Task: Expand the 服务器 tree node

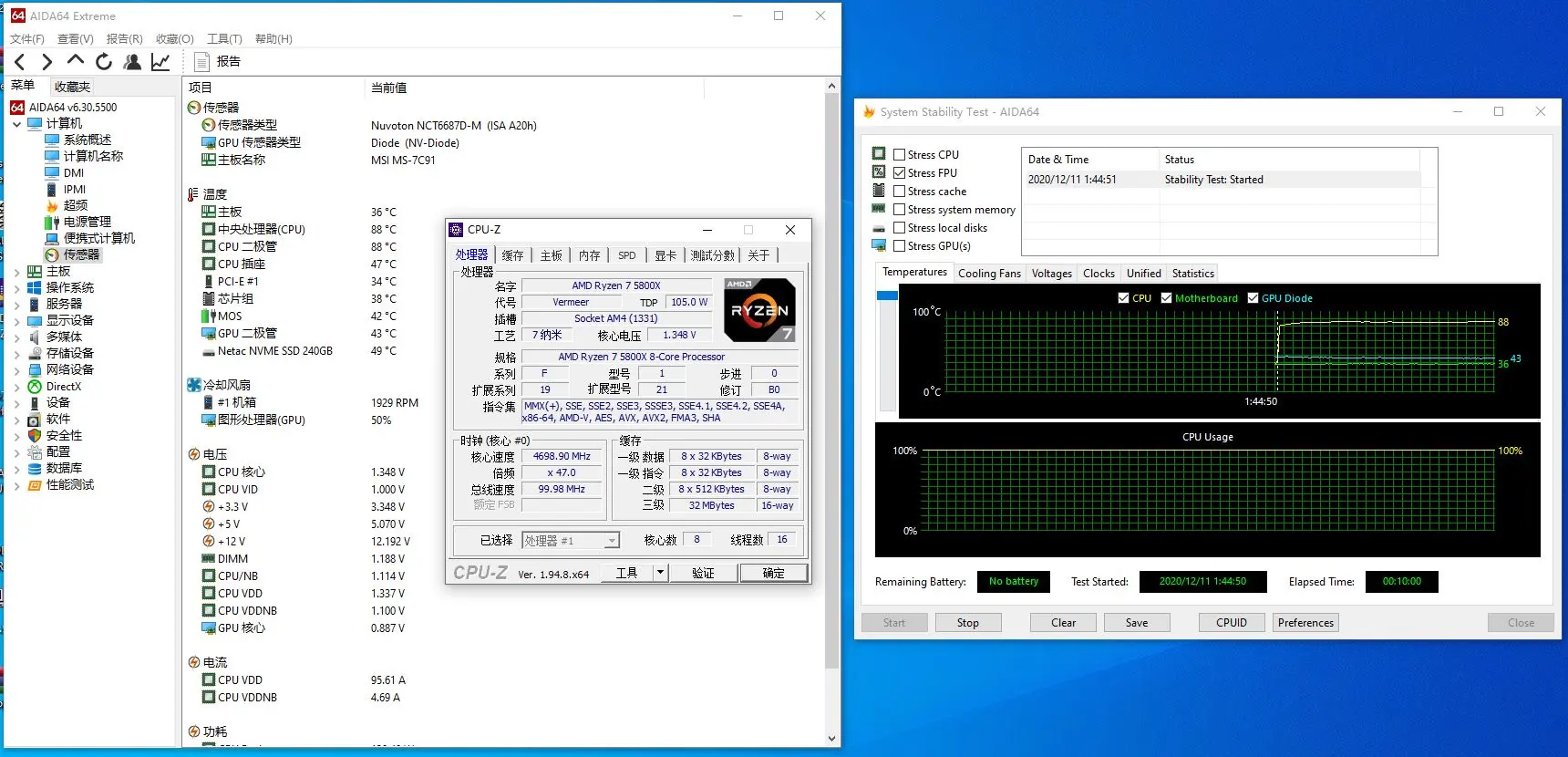Action: [16, 304]
